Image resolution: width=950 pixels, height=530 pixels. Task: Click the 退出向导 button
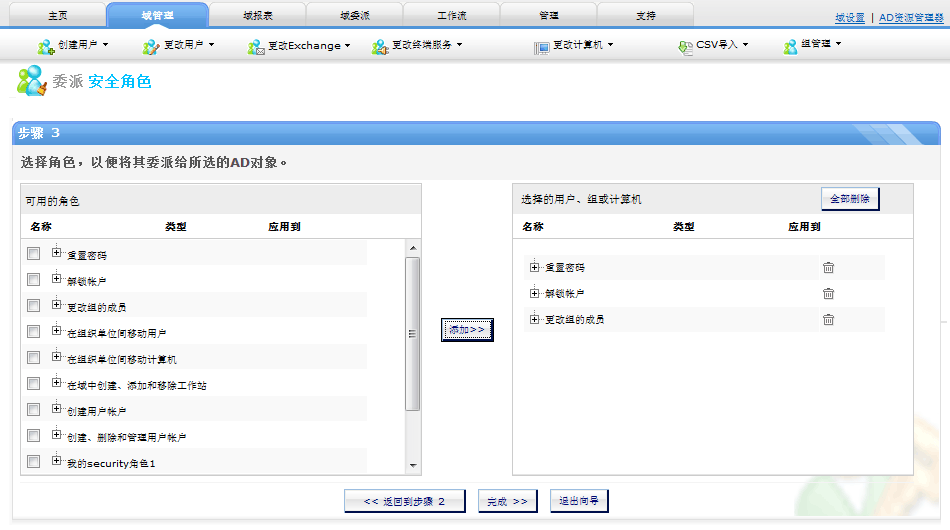(x=579, y=501)
